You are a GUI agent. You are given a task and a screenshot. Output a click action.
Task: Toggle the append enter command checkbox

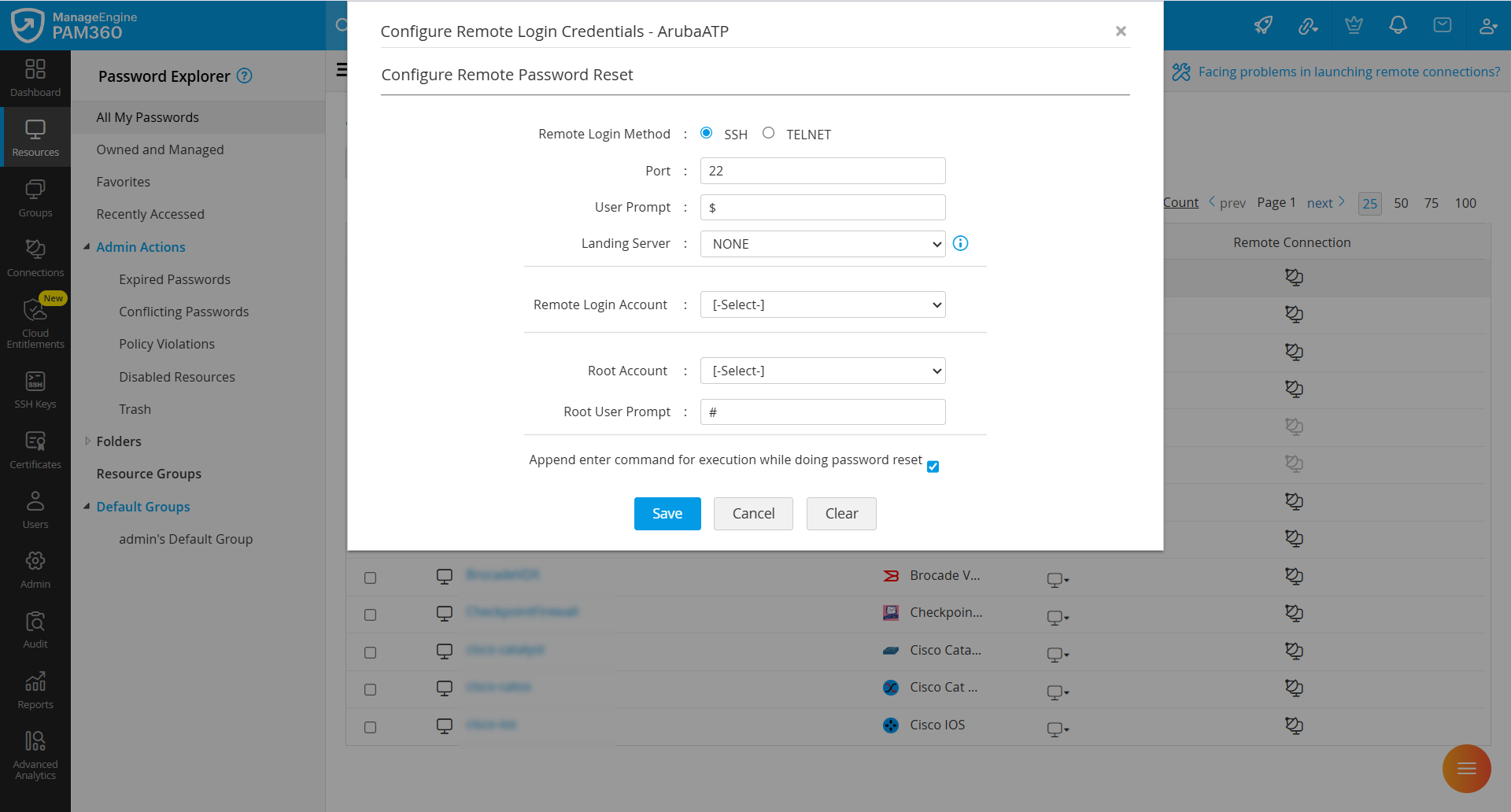click(933, 467)
